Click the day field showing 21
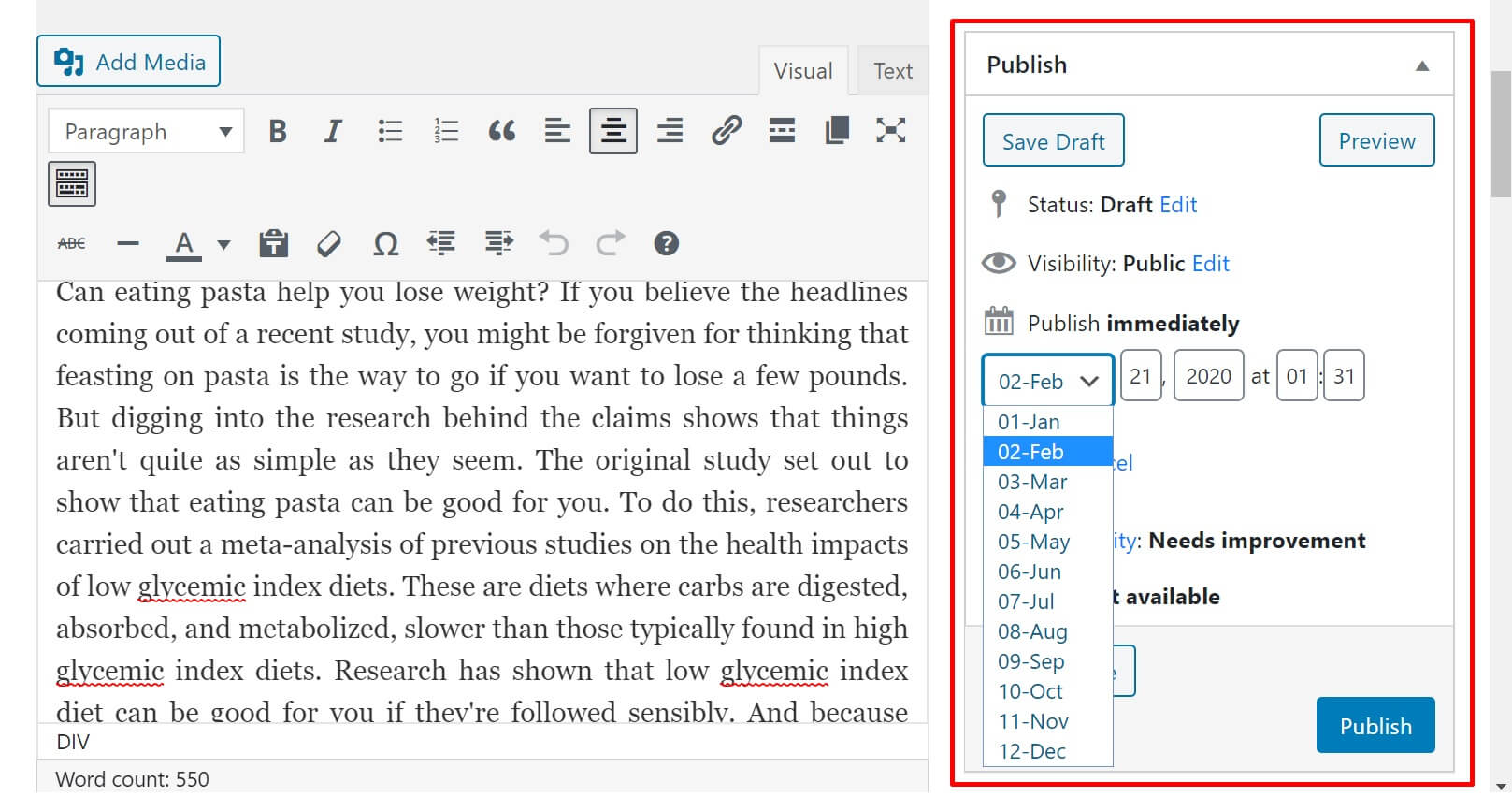Image resolution: width=1512 pixels, height=797 pixels. [1141, 376]
